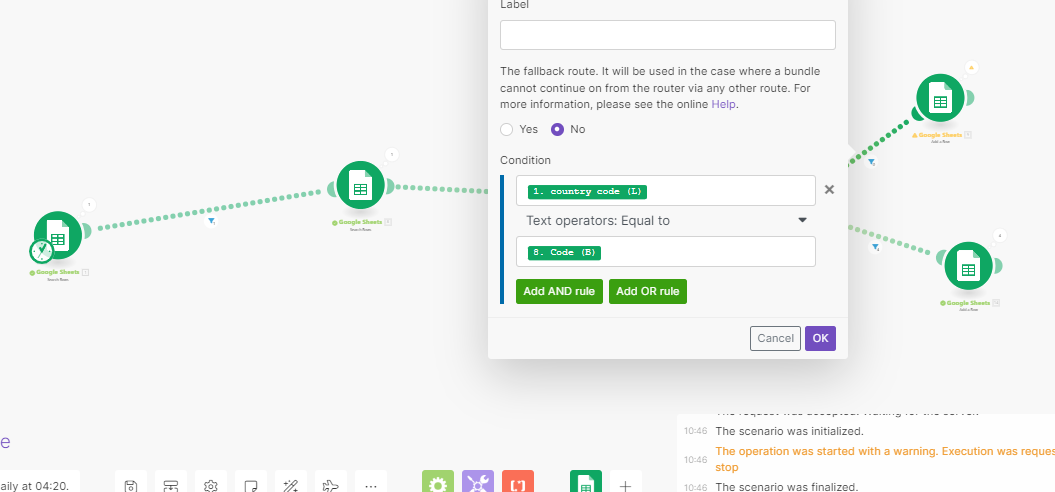Open scenario settings gear icon
Screen dimensions: 1055x492
click(x=211, y=485)
